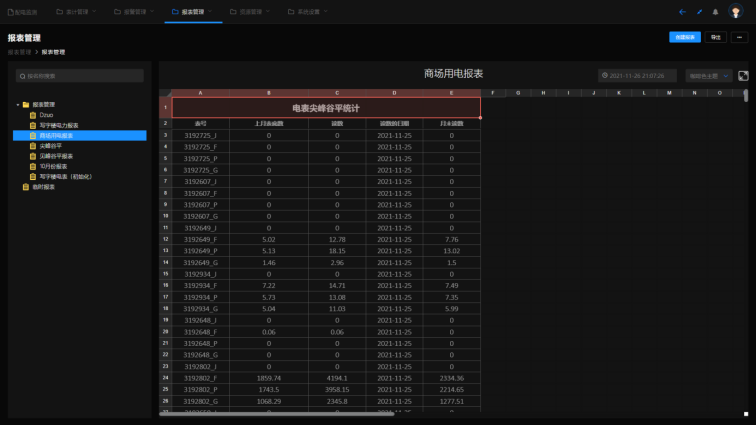Click the blue pin icon in header
756x425 pixels.
[699, 12]
